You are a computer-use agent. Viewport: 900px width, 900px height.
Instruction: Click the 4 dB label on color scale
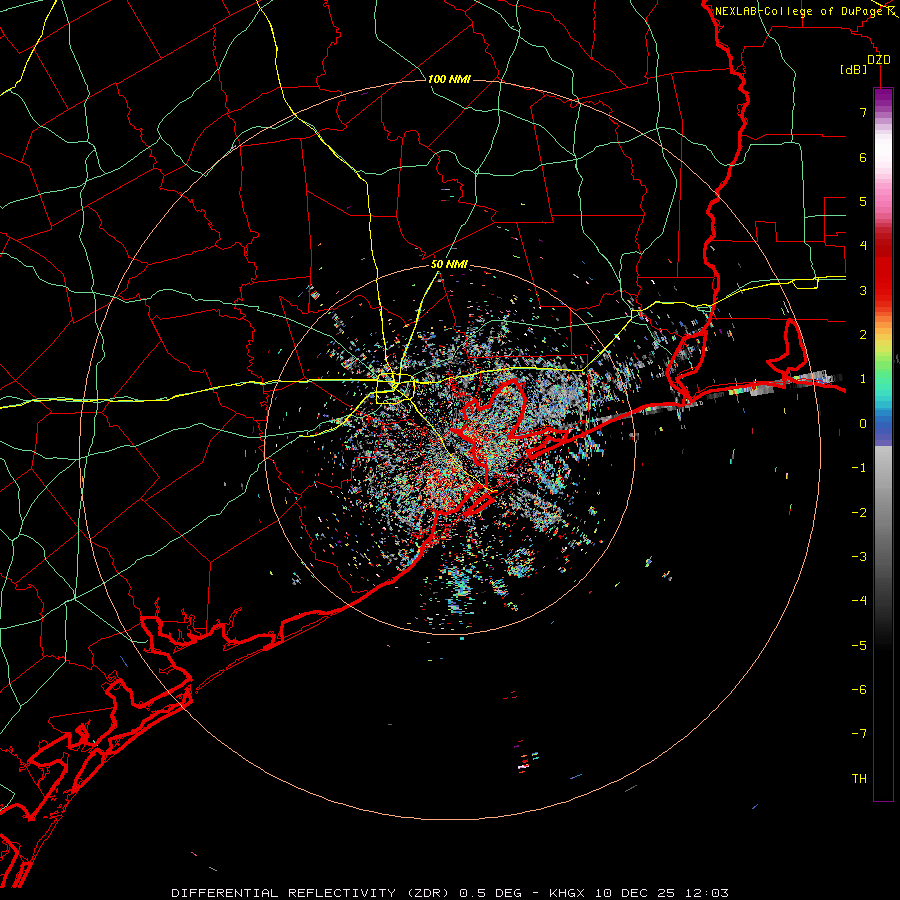tap(863, 246)
